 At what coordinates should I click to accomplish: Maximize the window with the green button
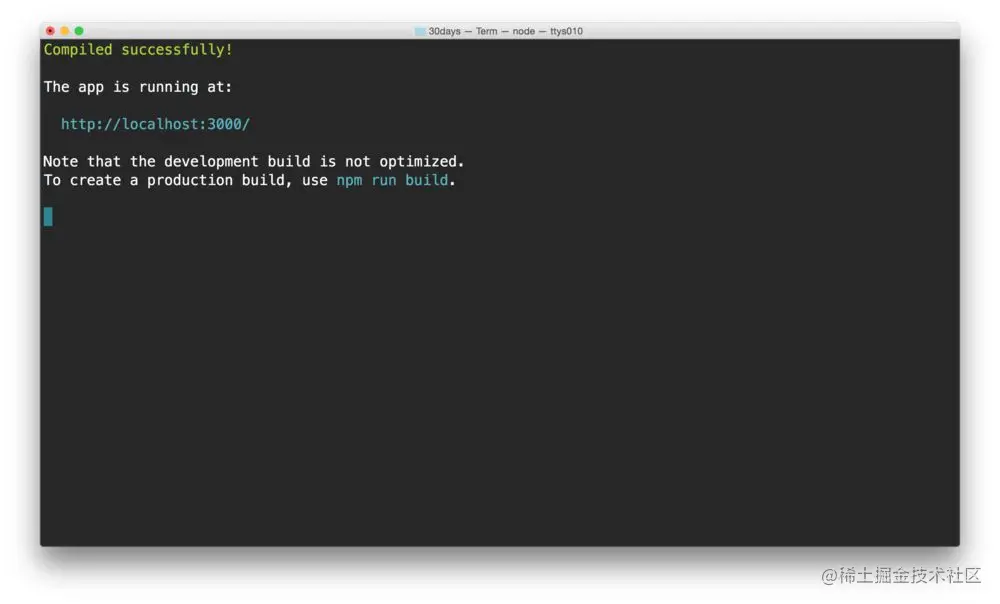click(79, 31)
